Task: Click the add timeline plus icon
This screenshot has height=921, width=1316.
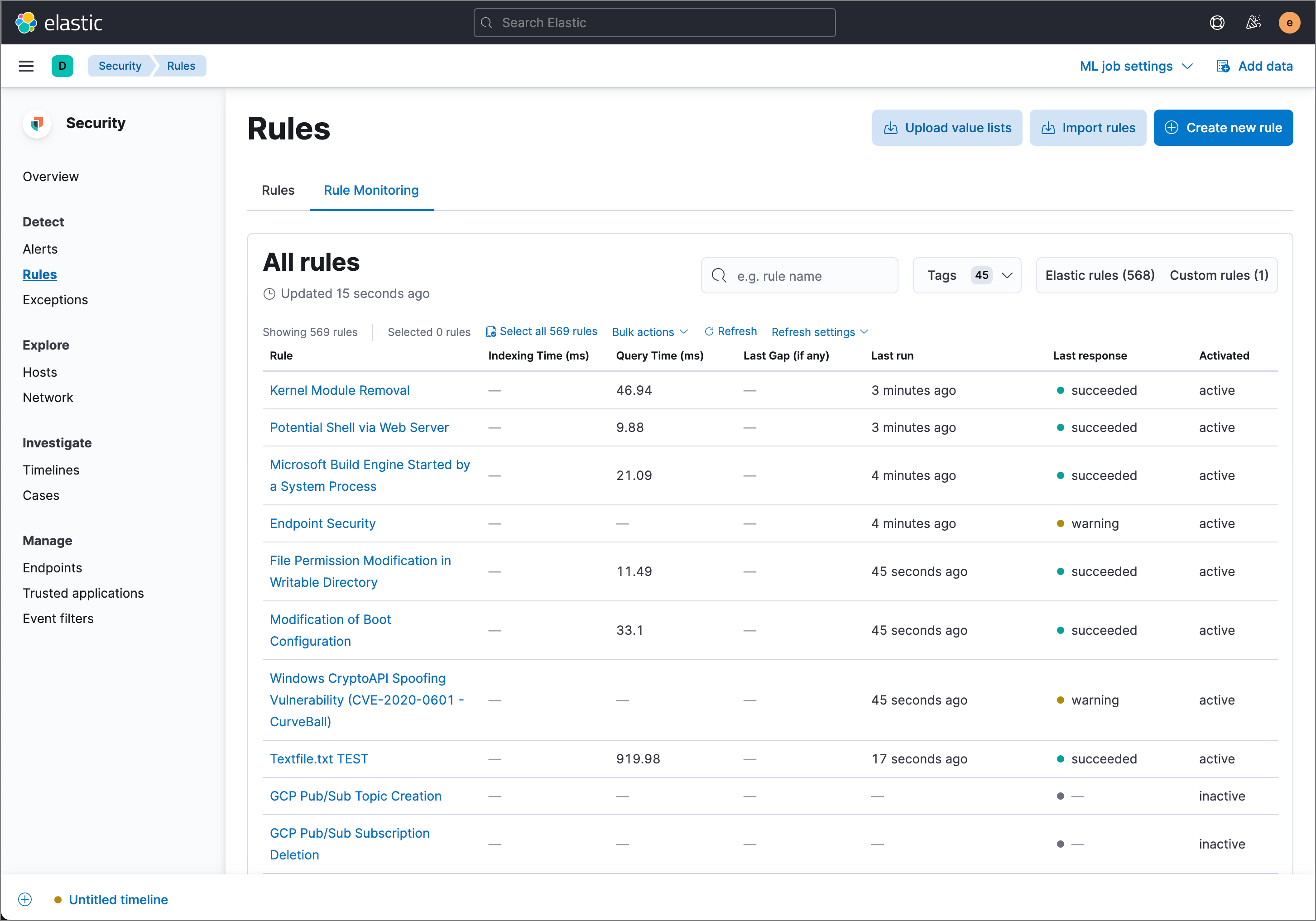Action: [x=25, y=899]
